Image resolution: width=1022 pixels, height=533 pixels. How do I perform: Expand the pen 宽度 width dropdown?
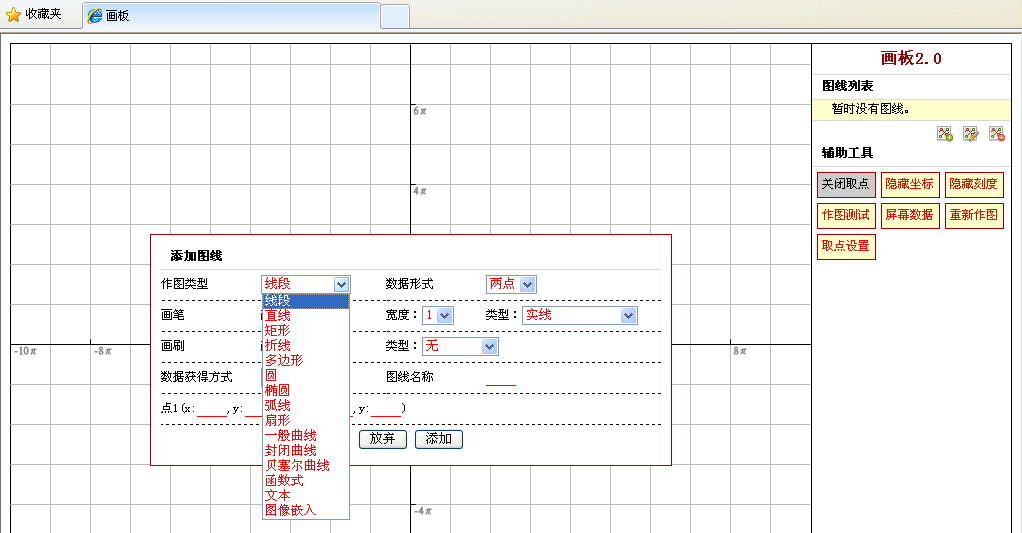pyautogui.click(x=438, y=315)
